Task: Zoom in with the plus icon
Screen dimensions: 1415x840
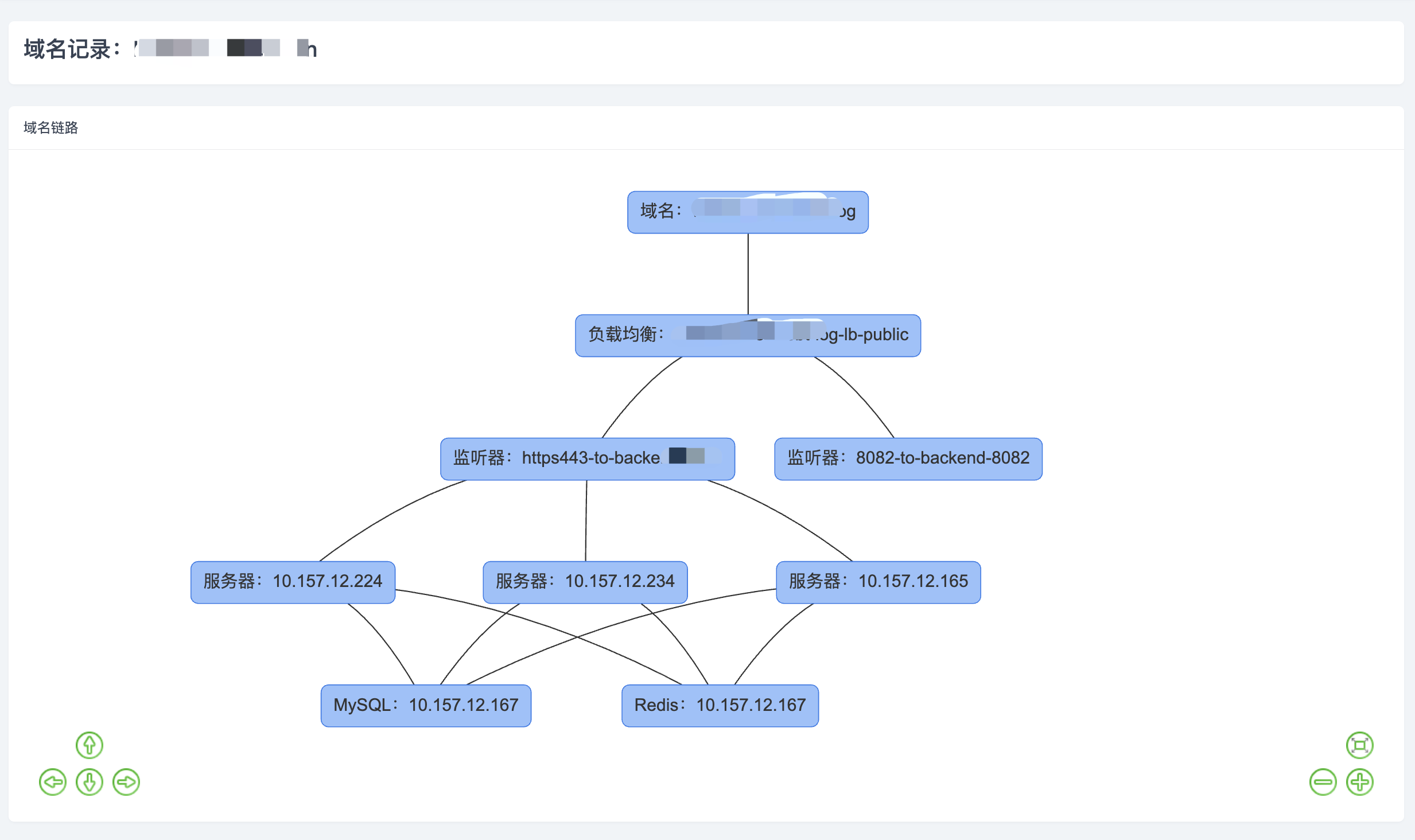Action: click(1359, 782)
